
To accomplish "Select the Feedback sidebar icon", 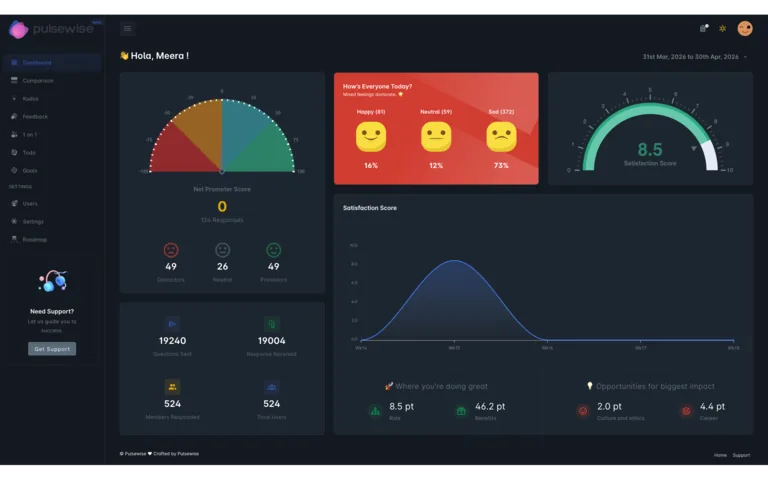I will tap(14, 117).
